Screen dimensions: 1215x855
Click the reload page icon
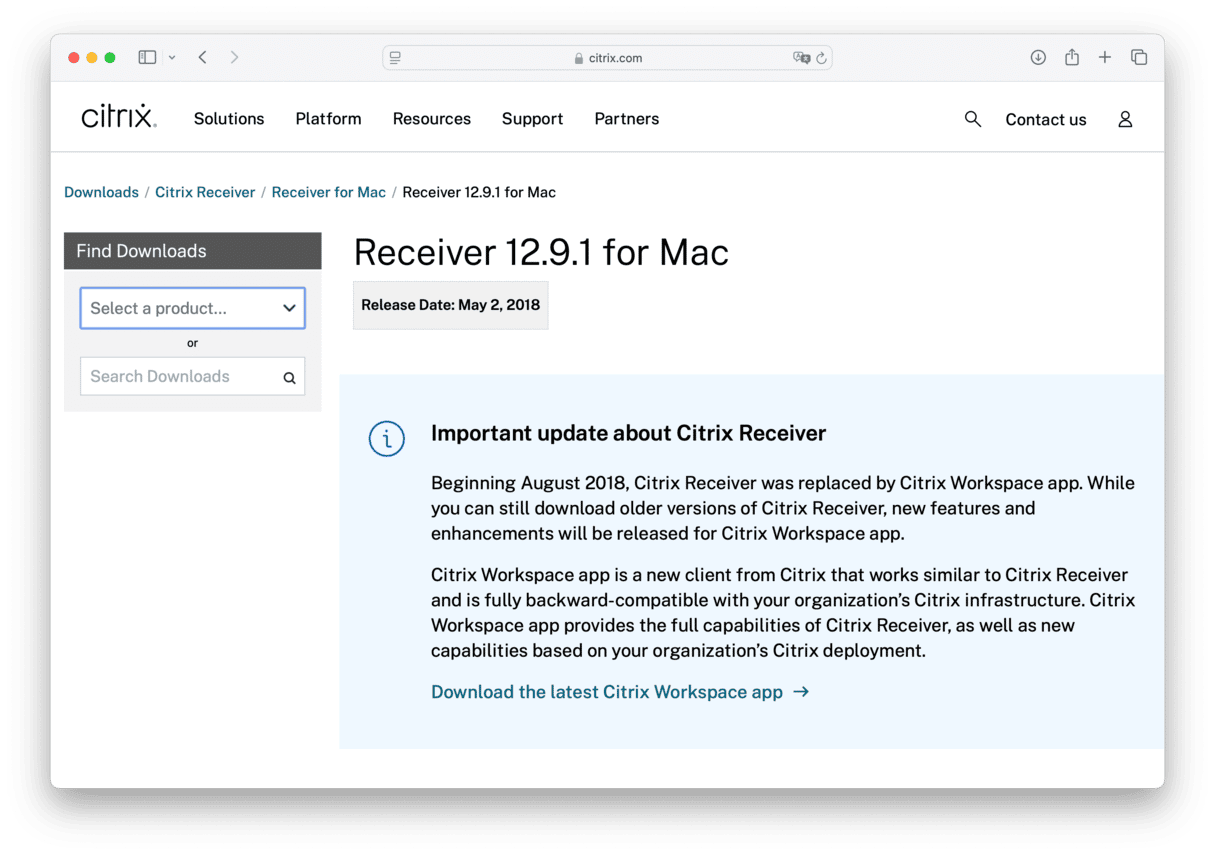821,58
